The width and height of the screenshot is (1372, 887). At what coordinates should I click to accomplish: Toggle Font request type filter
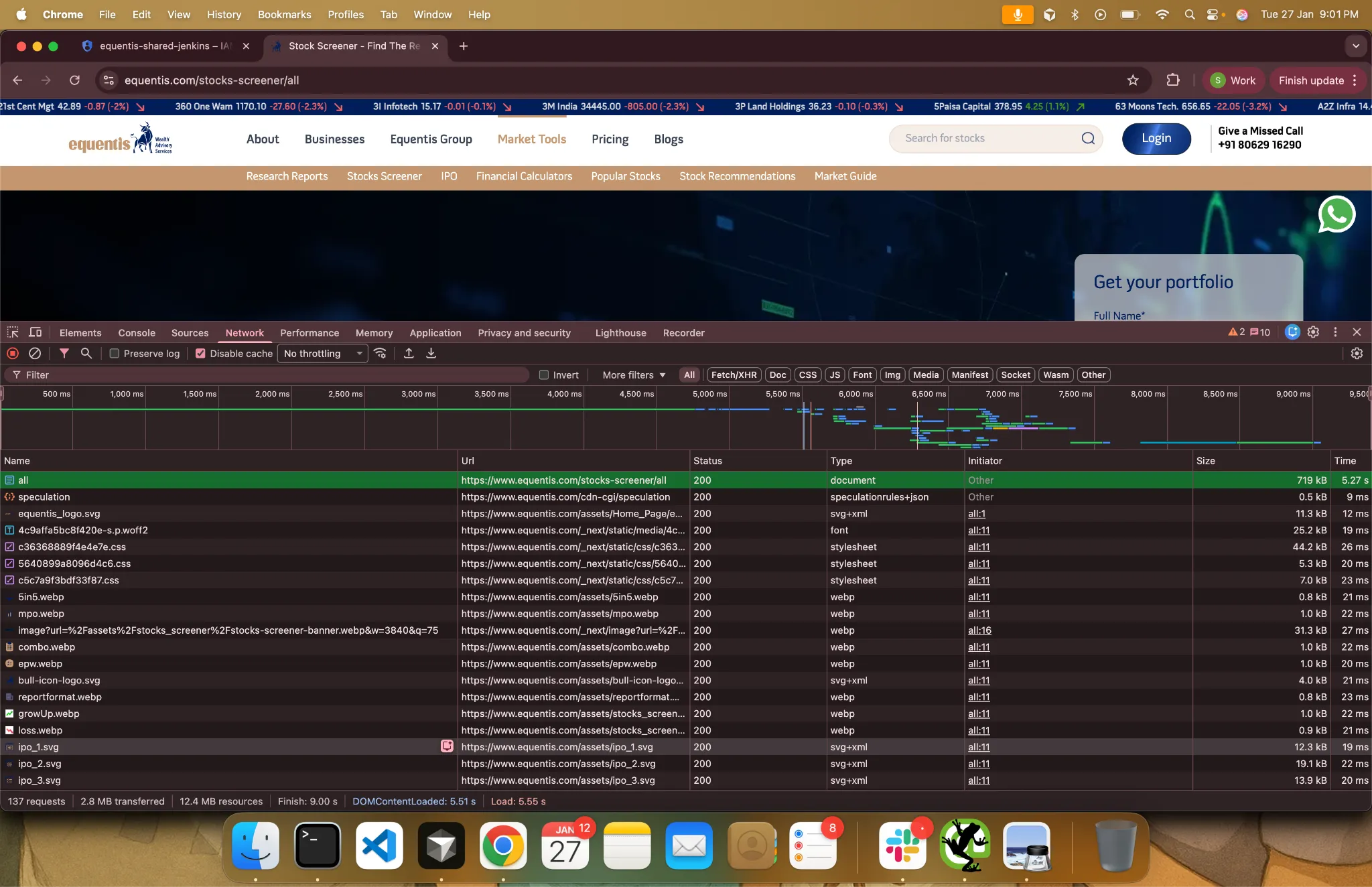point(862,375)
